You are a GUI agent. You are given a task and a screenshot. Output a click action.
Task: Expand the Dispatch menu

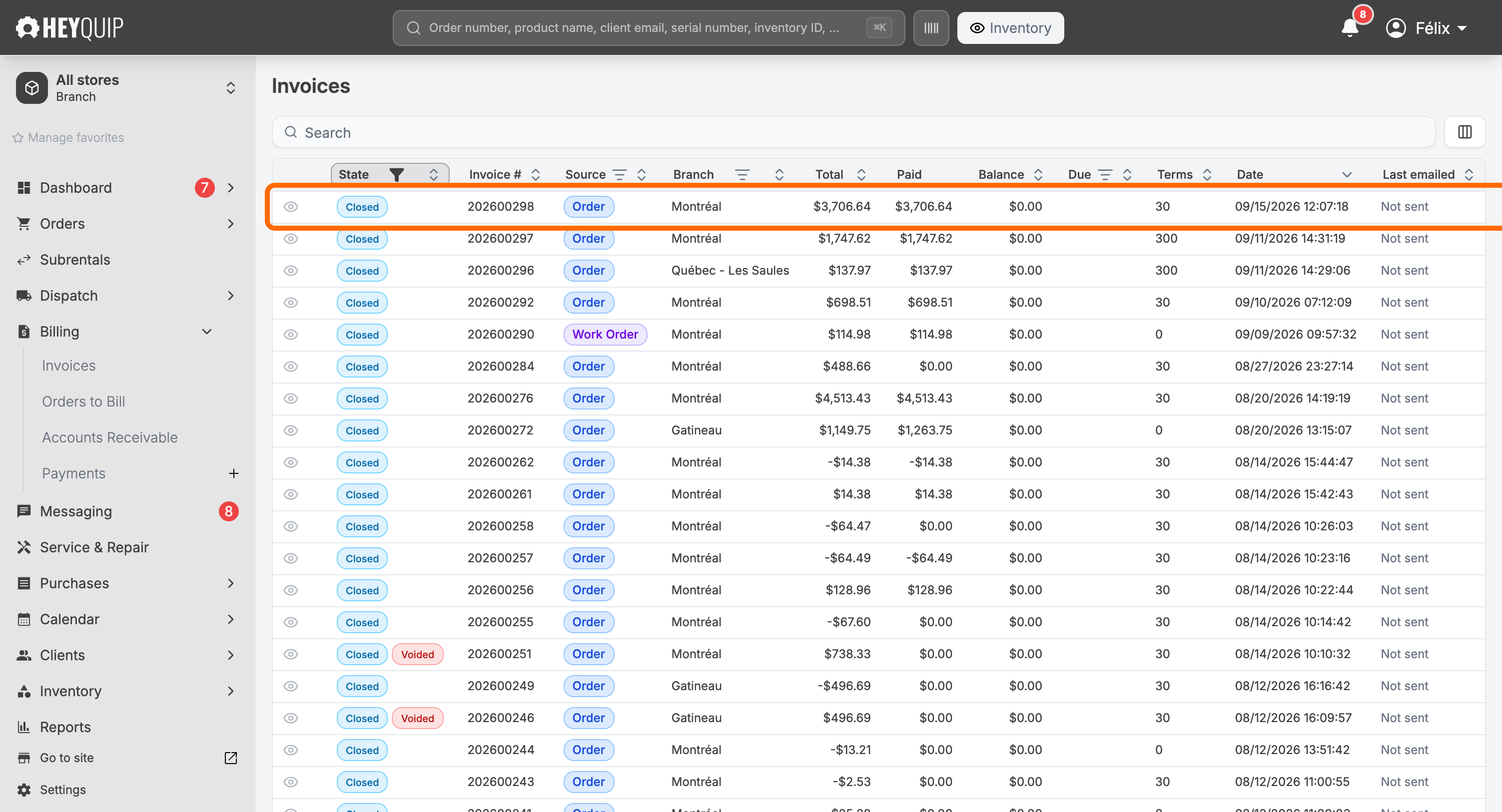tap(231, 296)
